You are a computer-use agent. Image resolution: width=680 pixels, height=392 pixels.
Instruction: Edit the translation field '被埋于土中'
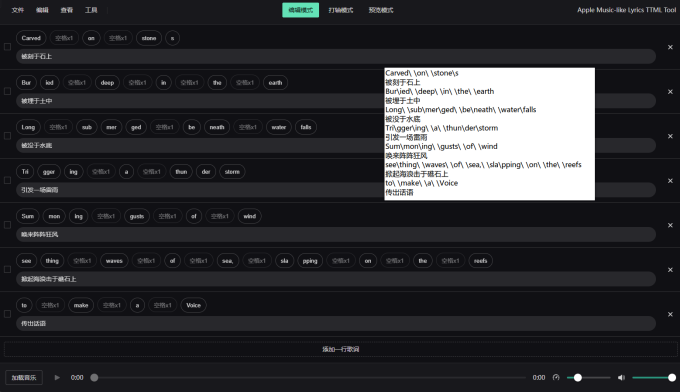point(336,101)
